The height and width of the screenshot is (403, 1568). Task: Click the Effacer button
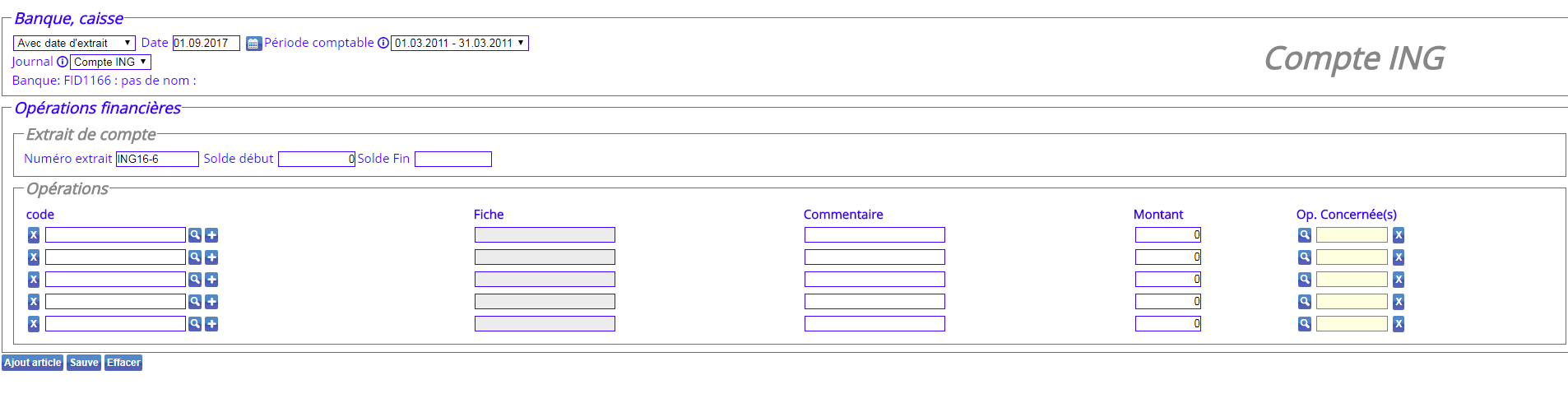click(123, 363)
